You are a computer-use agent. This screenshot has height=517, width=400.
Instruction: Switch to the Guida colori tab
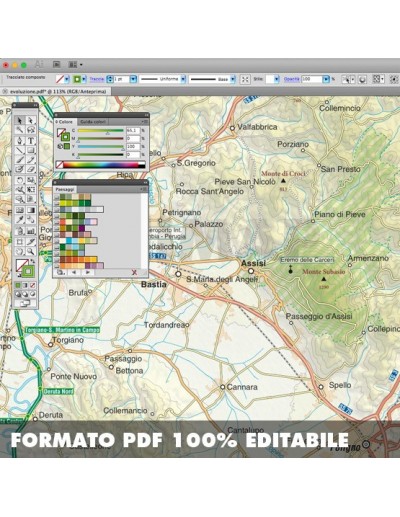pos(93,122)
